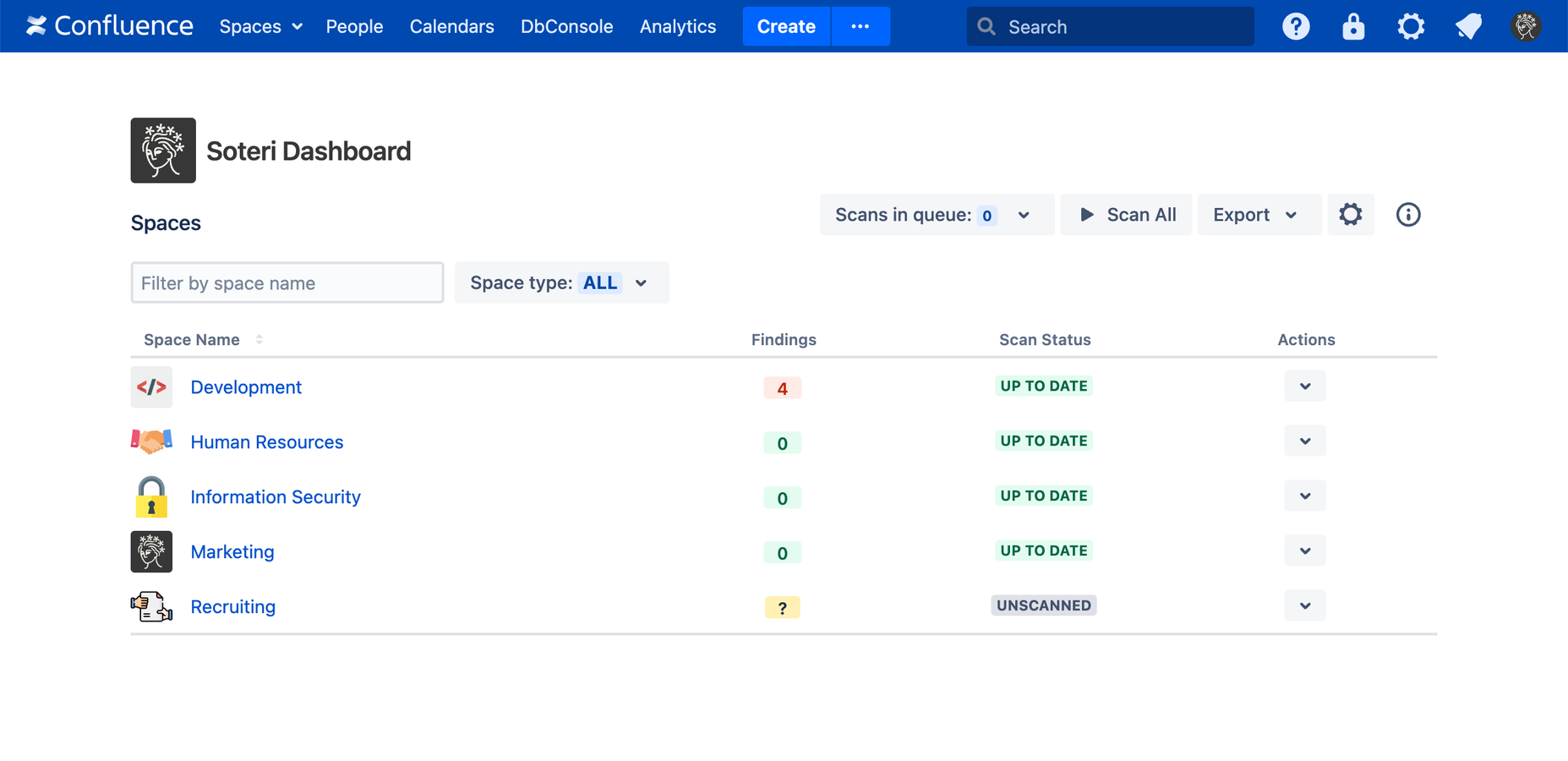Screen dimensions: 1568x761
Task: Open the more options ellipsis next to Create
Action: pos(860,26)
